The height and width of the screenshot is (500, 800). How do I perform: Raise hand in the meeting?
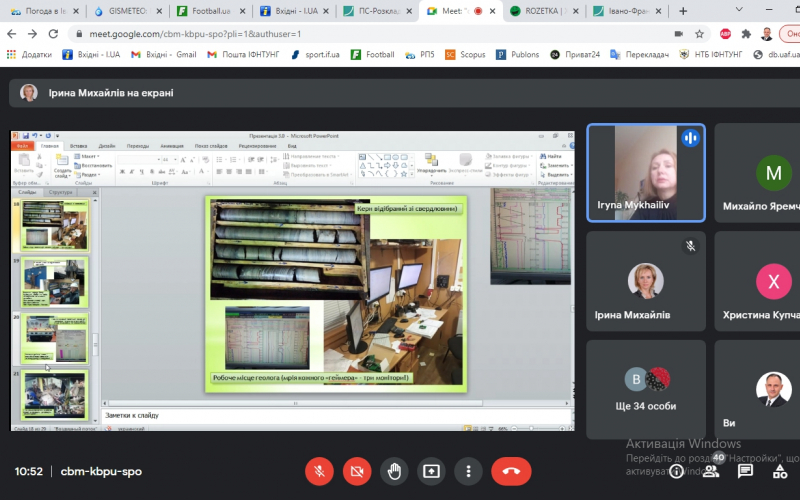pos(394,471)
